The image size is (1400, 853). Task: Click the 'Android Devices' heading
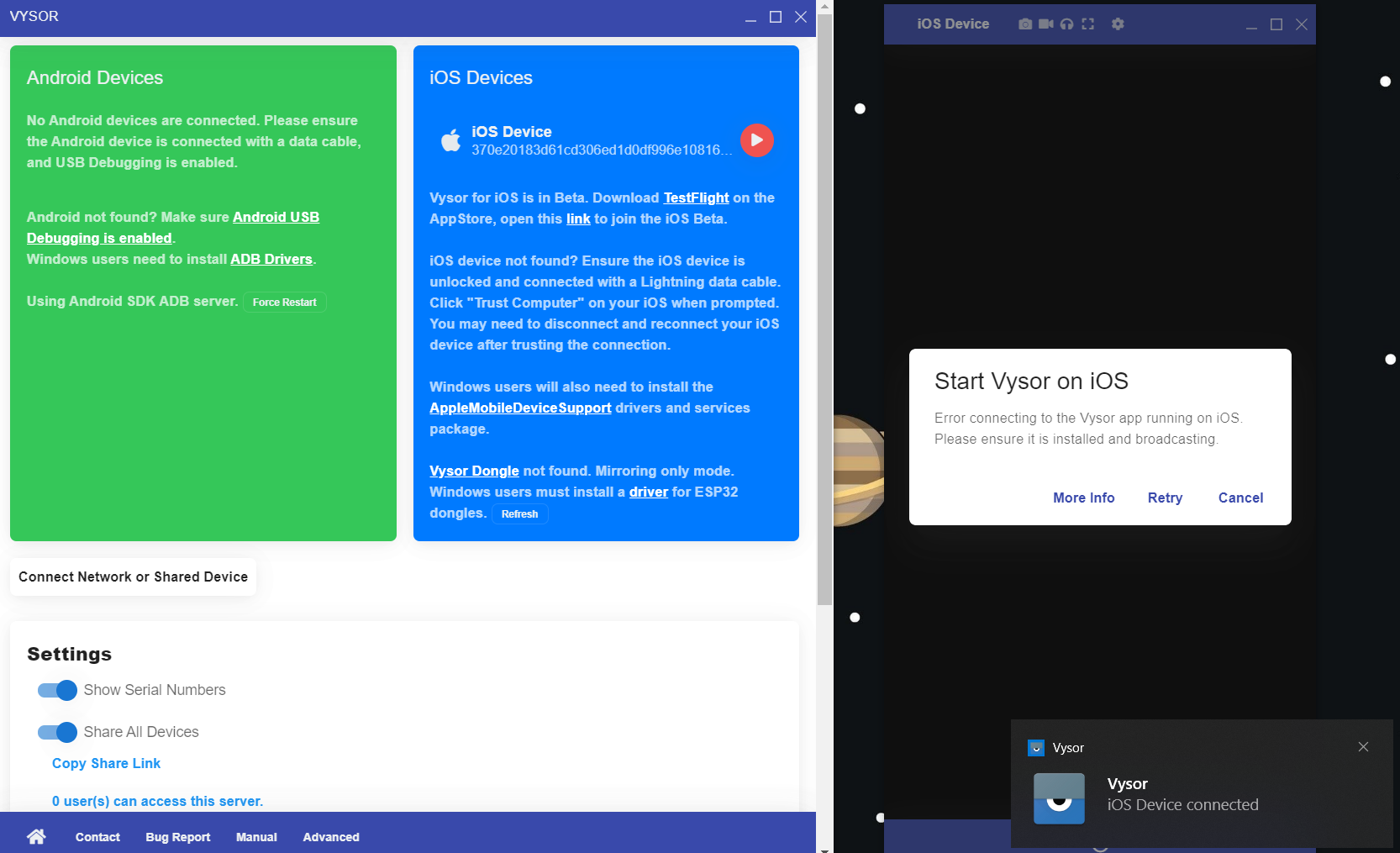95,77
